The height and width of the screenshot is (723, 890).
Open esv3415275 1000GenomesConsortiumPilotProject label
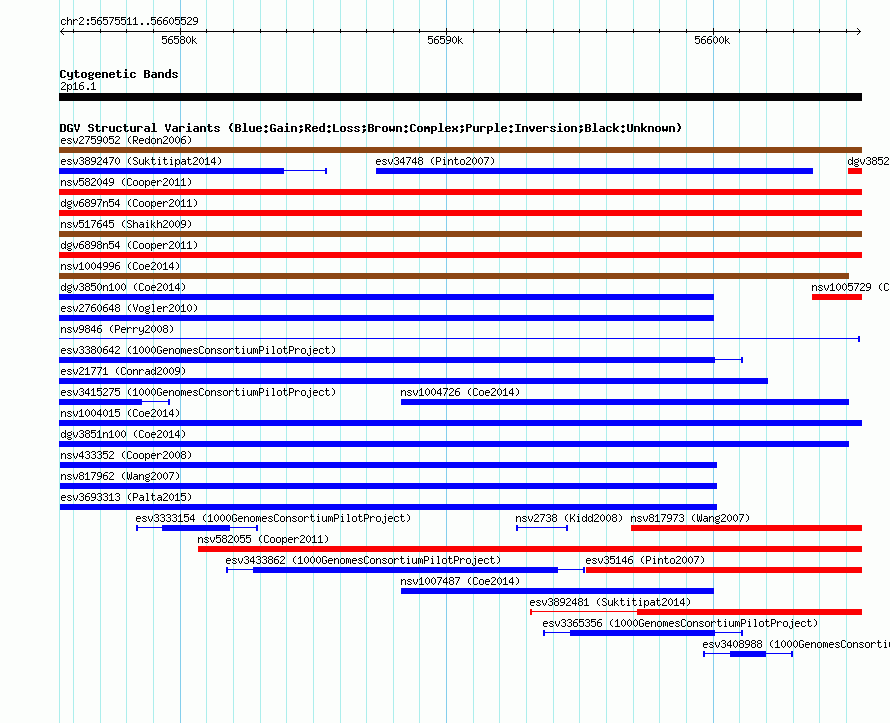pos(198,392)
